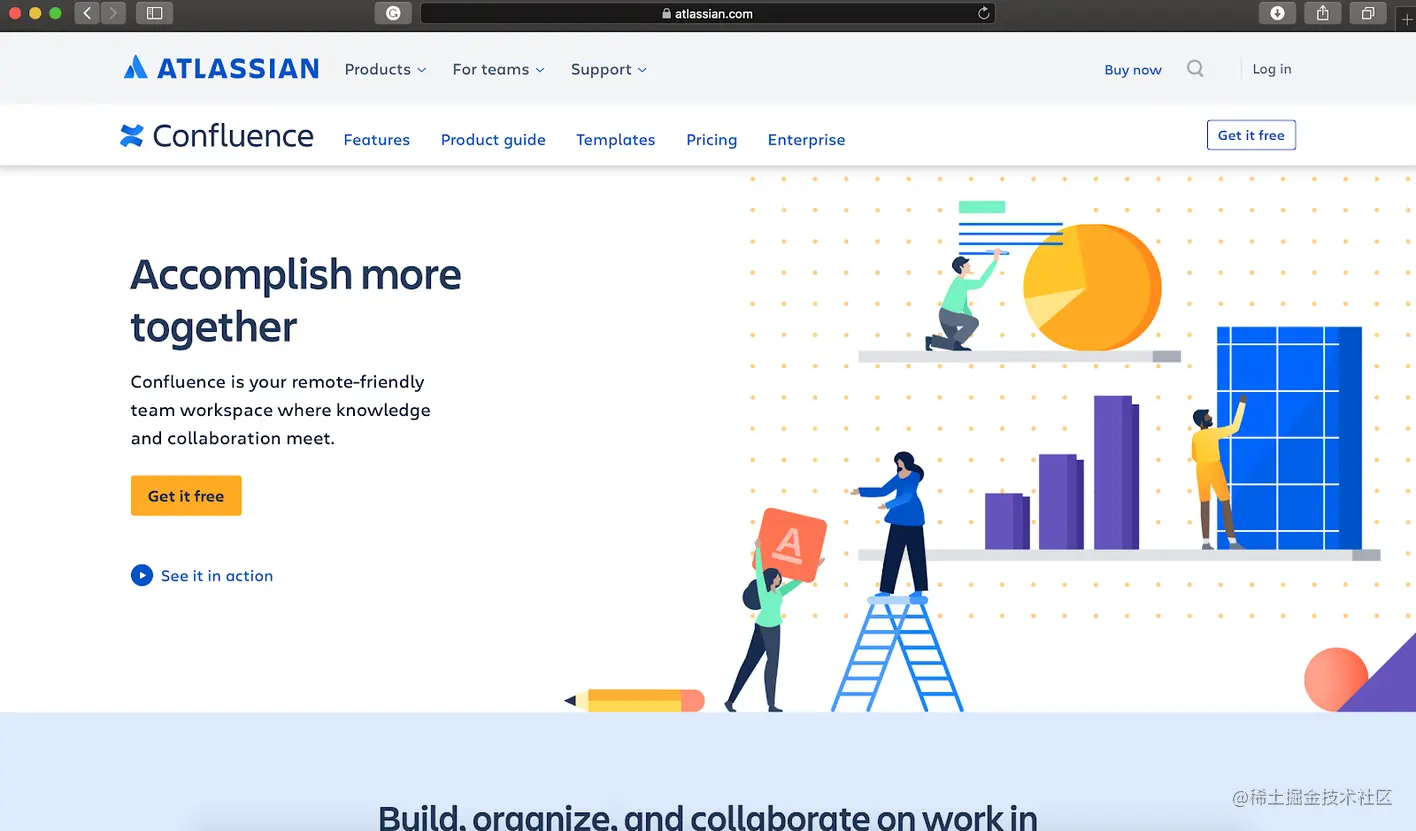Click the Atlassian logo

(221, 68)
